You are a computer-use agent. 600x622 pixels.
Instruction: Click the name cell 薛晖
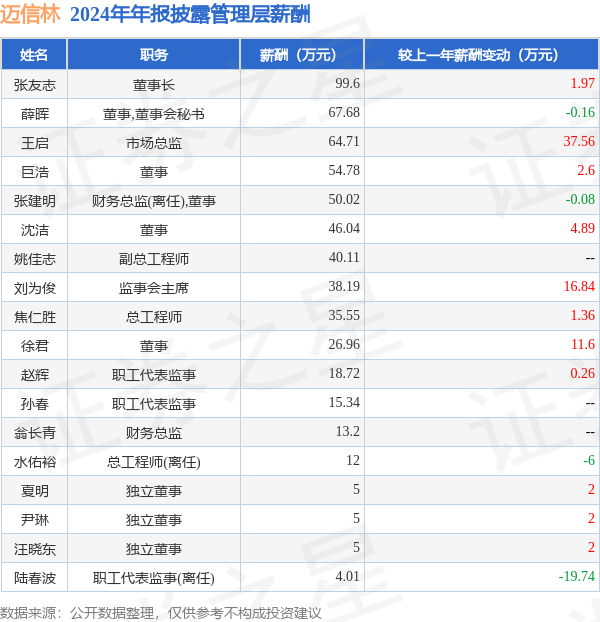click(x=35, y=114)
